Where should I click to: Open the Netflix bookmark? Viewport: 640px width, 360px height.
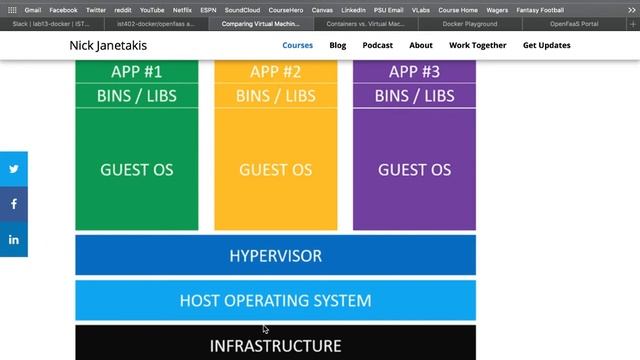pos(182,10)
